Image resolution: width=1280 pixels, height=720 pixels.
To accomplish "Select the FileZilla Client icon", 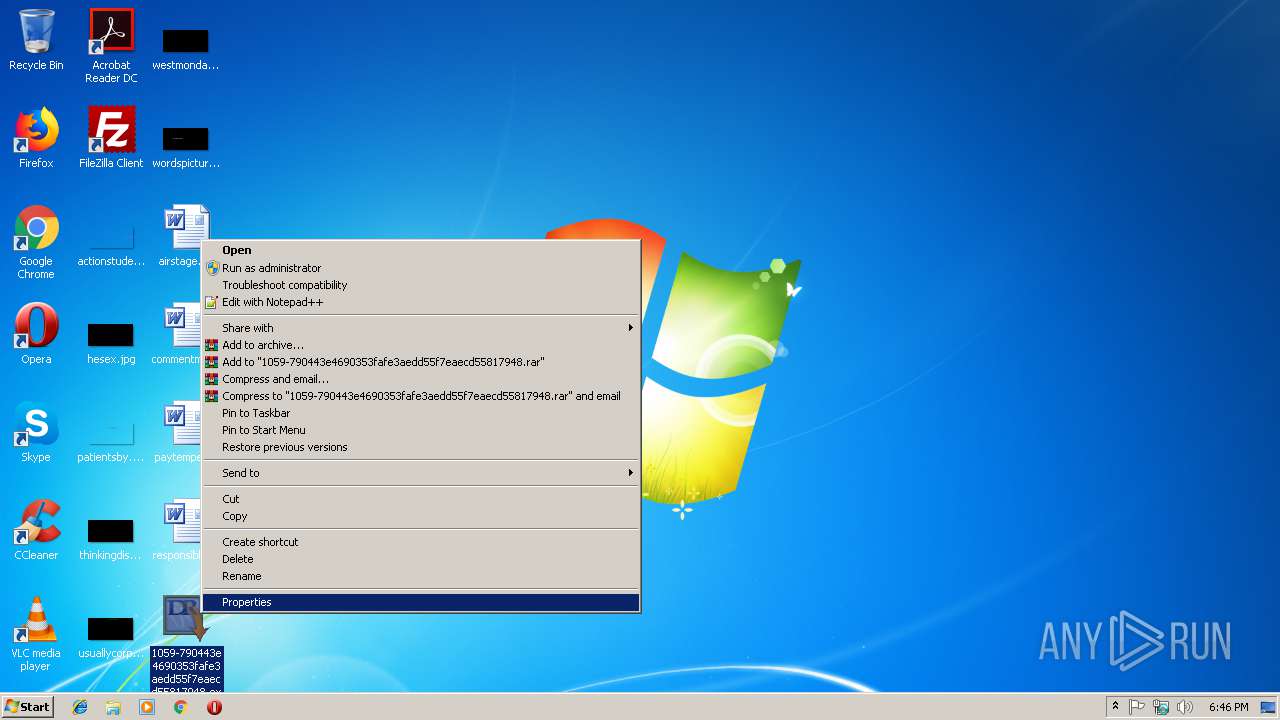I will [x=111, y=138].
